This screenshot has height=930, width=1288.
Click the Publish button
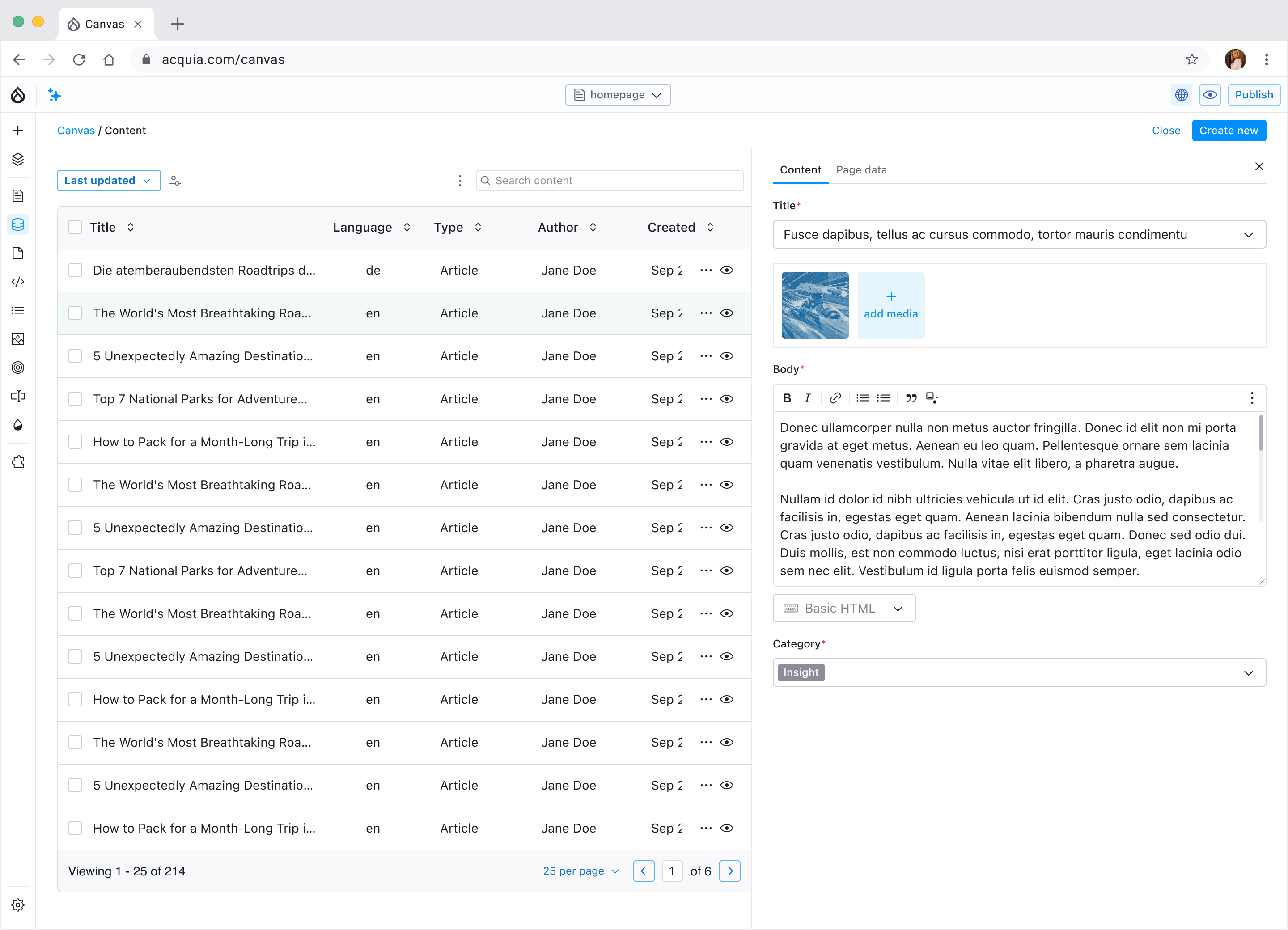[x=1254, y=95]
